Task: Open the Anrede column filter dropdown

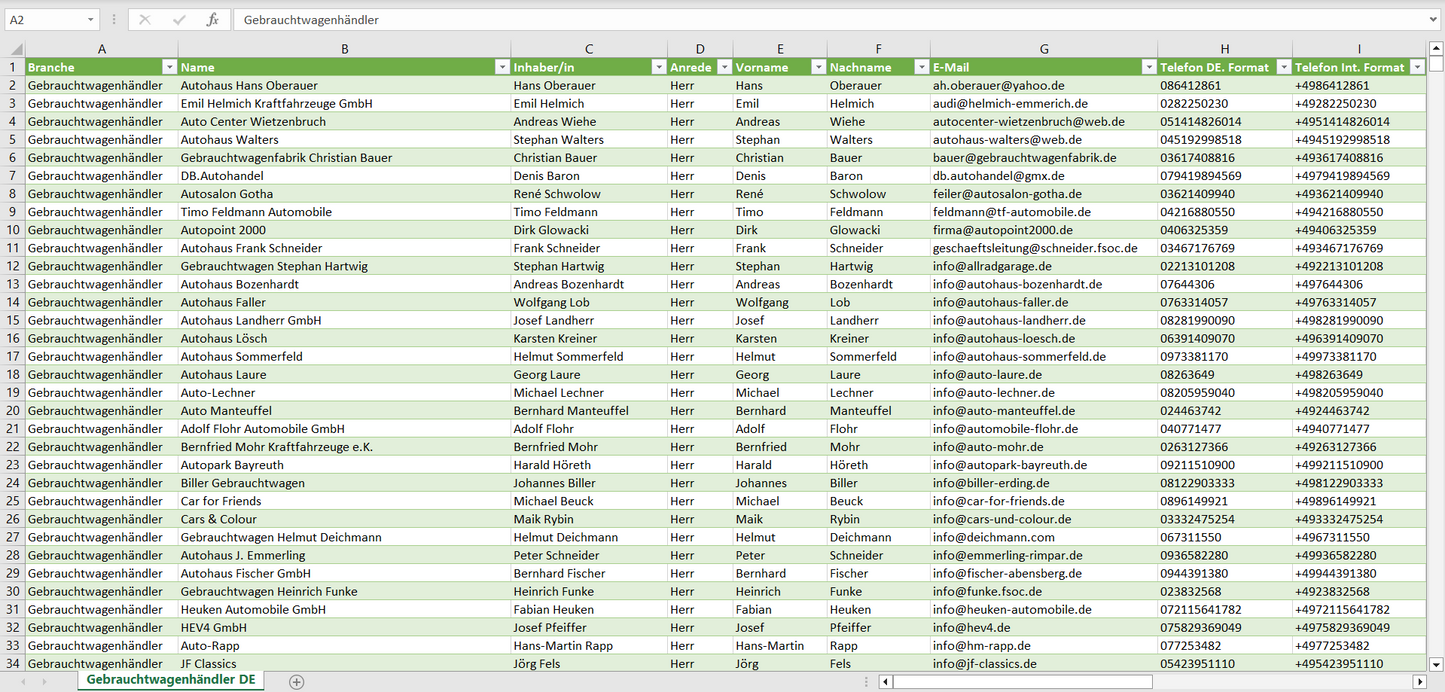Action: [723, 67]
